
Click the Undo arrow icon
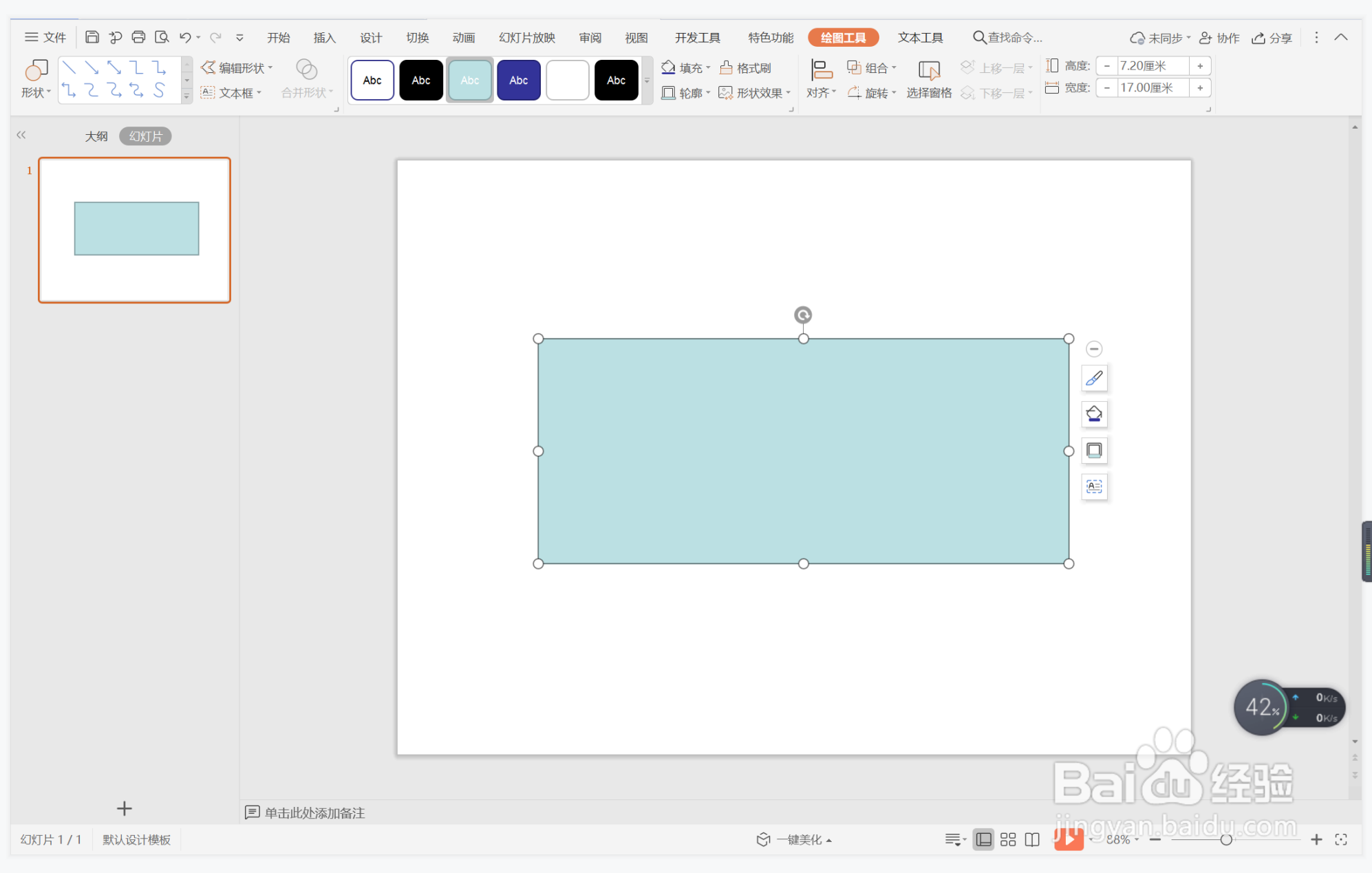pyautogui.click(x=184, y=37)
